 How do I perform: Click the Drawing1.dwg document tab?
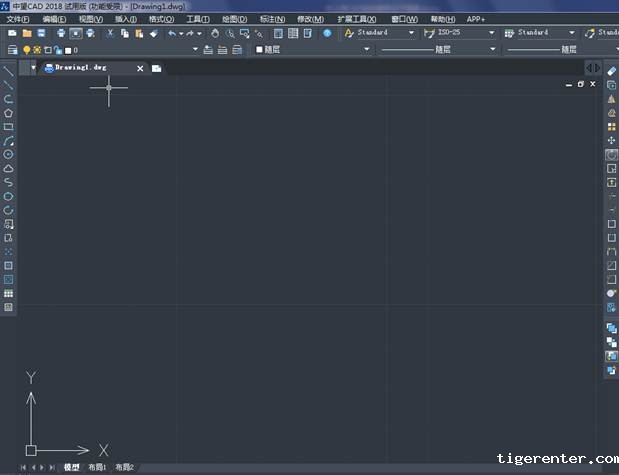[x=80, y=68]
